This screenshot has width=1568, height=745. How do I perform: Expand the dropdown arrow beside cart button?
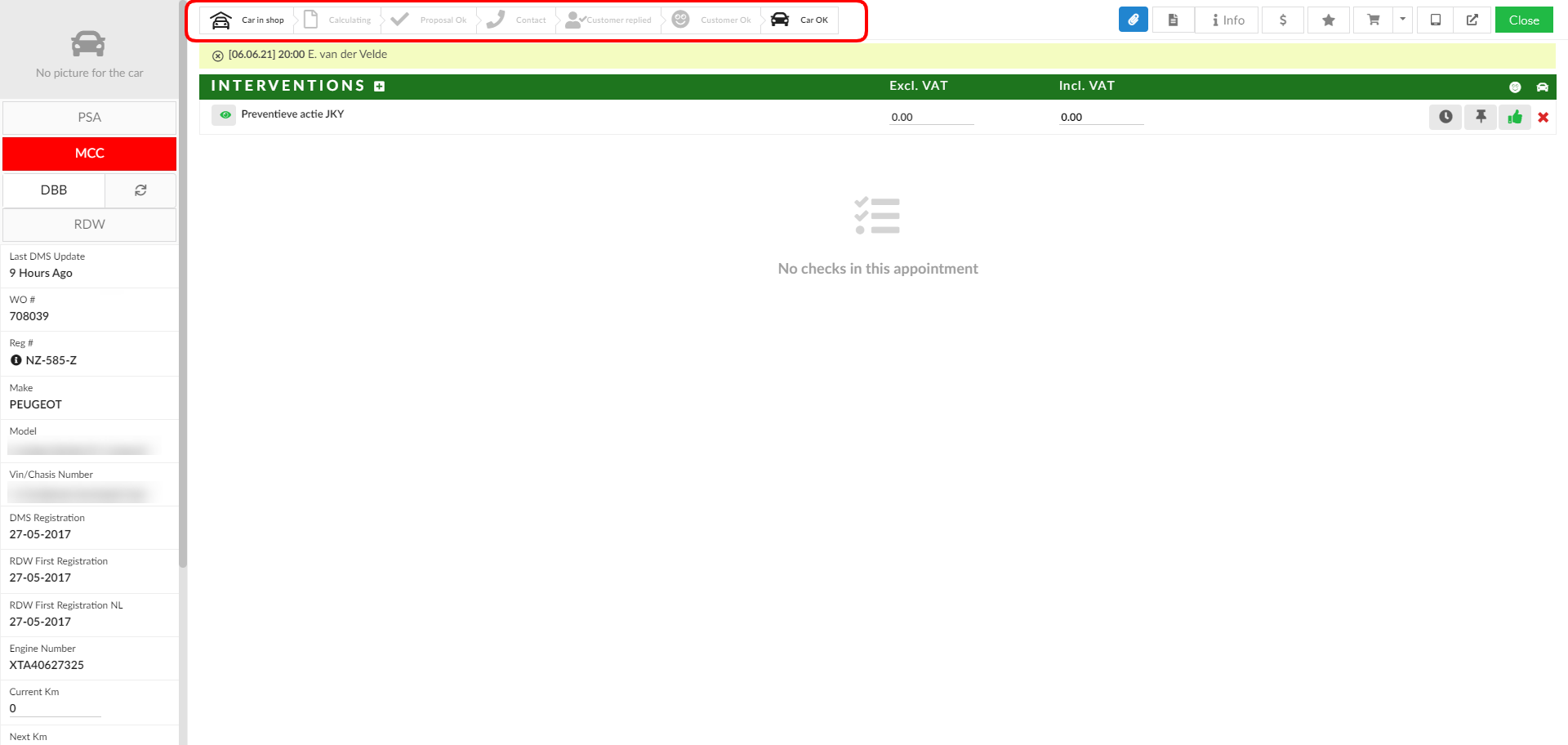point(1402,20)
